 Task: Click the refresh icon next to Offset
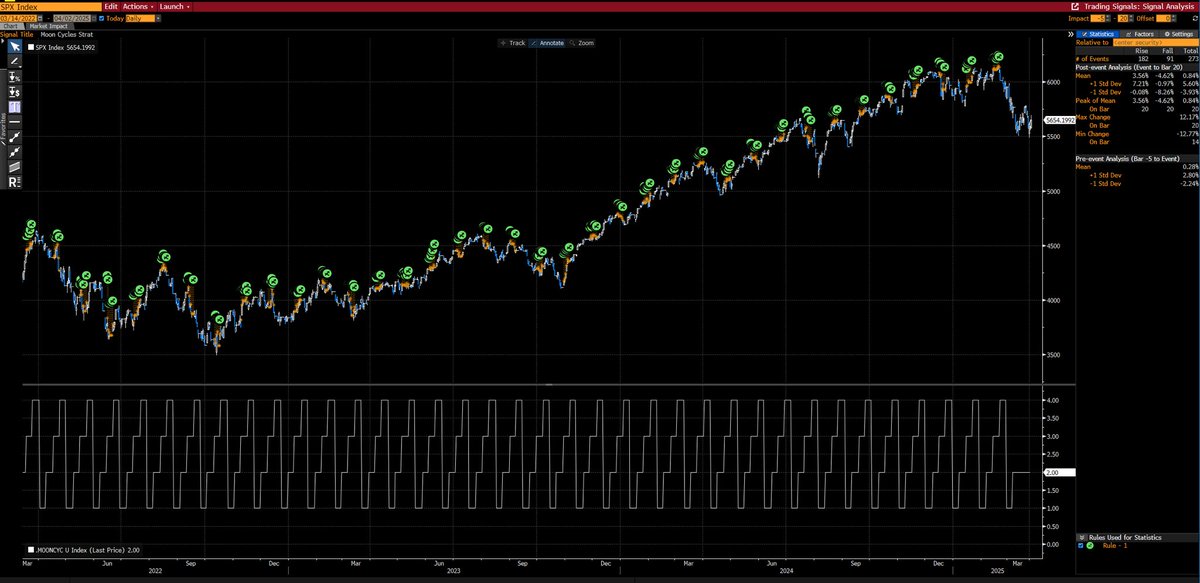tap(1194, 18)
